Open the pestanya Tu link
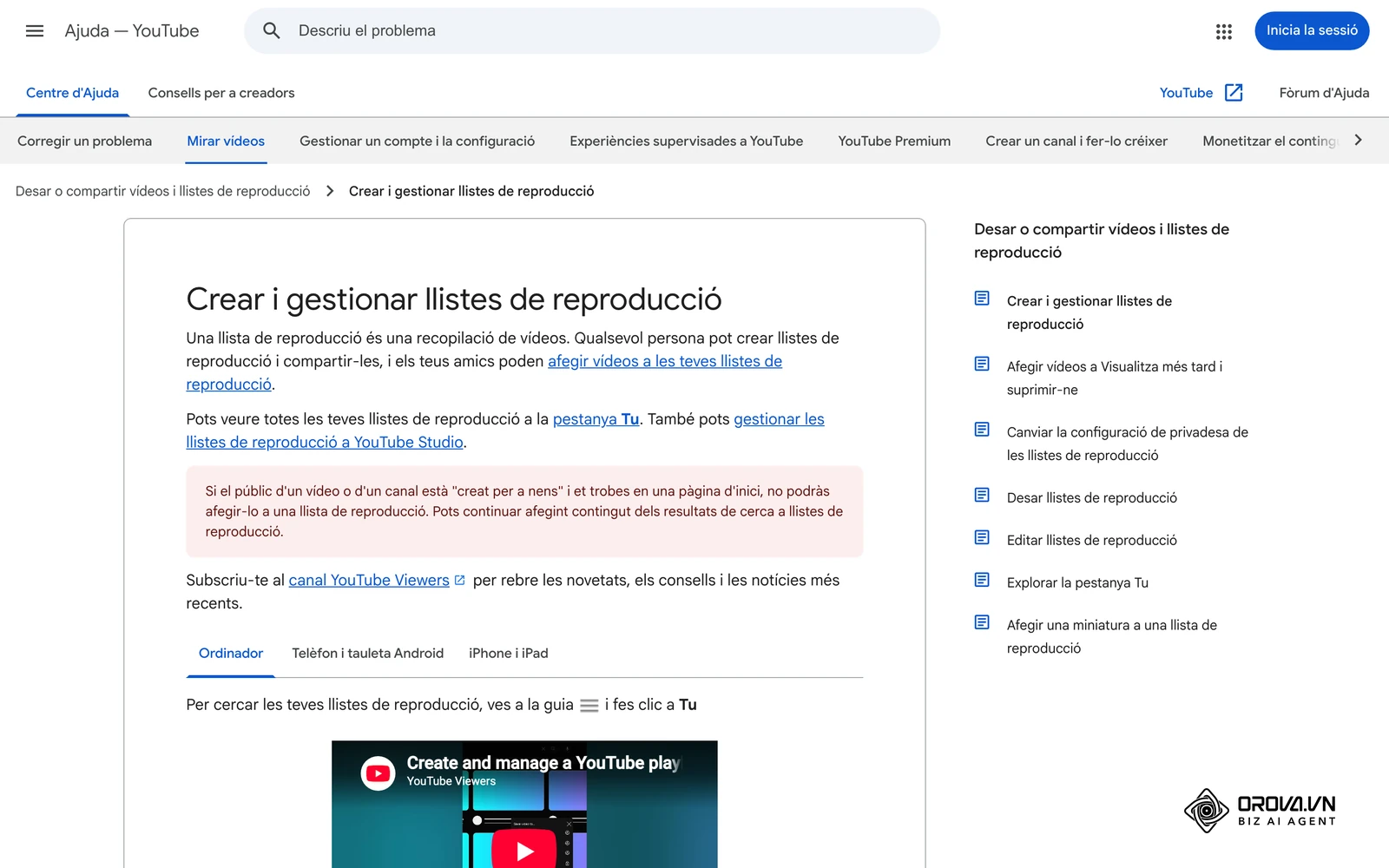The height and width of the screenshot is (868, 1389). 596,419
